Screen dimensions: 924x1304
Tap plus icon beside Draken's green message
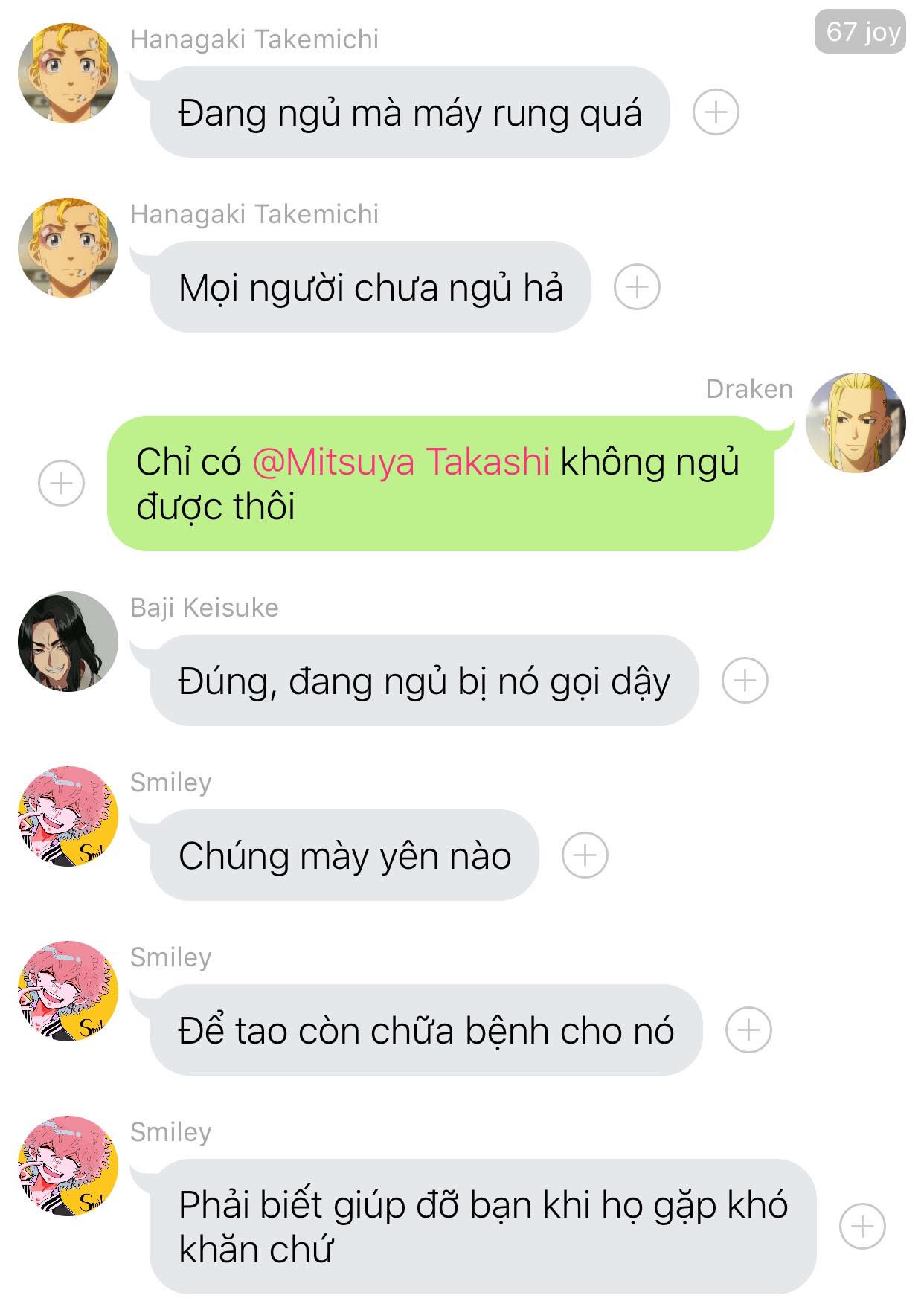61,484
